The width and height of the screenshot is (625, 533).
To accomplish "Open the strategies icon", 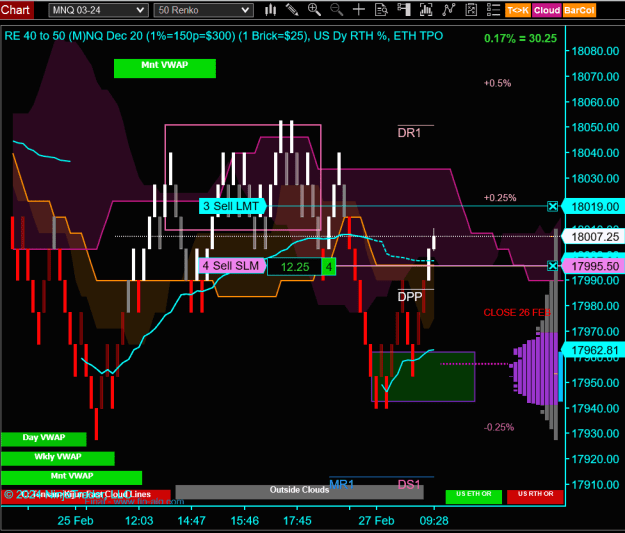I will [471, 10].
